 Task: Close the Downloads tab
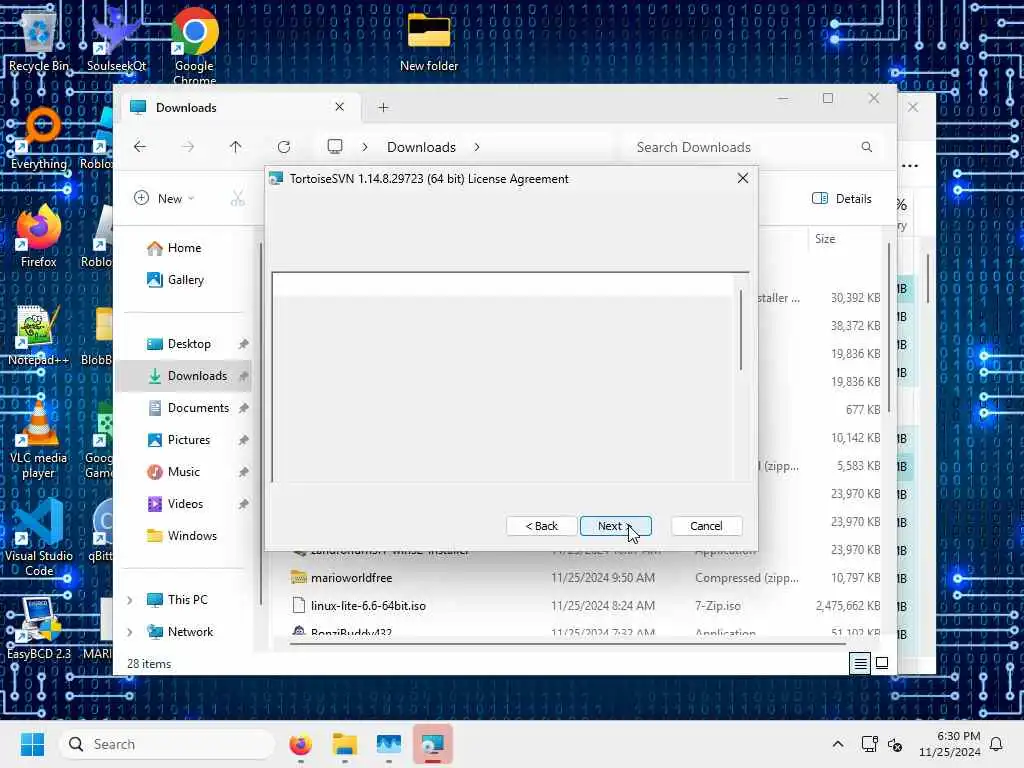coord(340,107)
